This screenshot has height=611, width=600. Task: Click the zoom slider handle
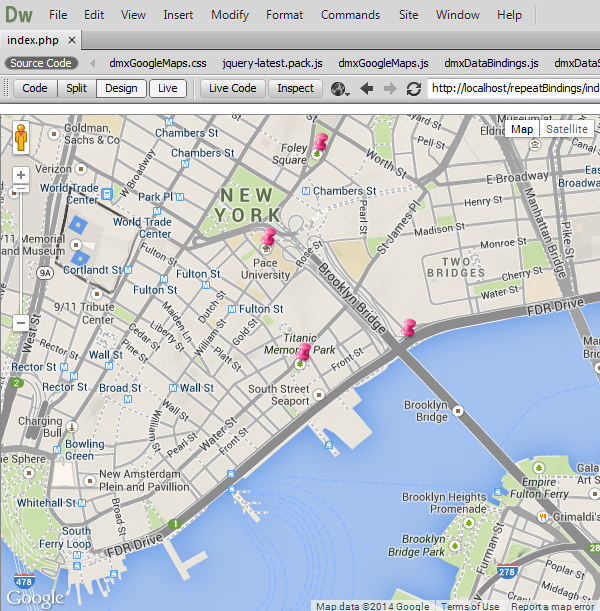coord(21,189)
